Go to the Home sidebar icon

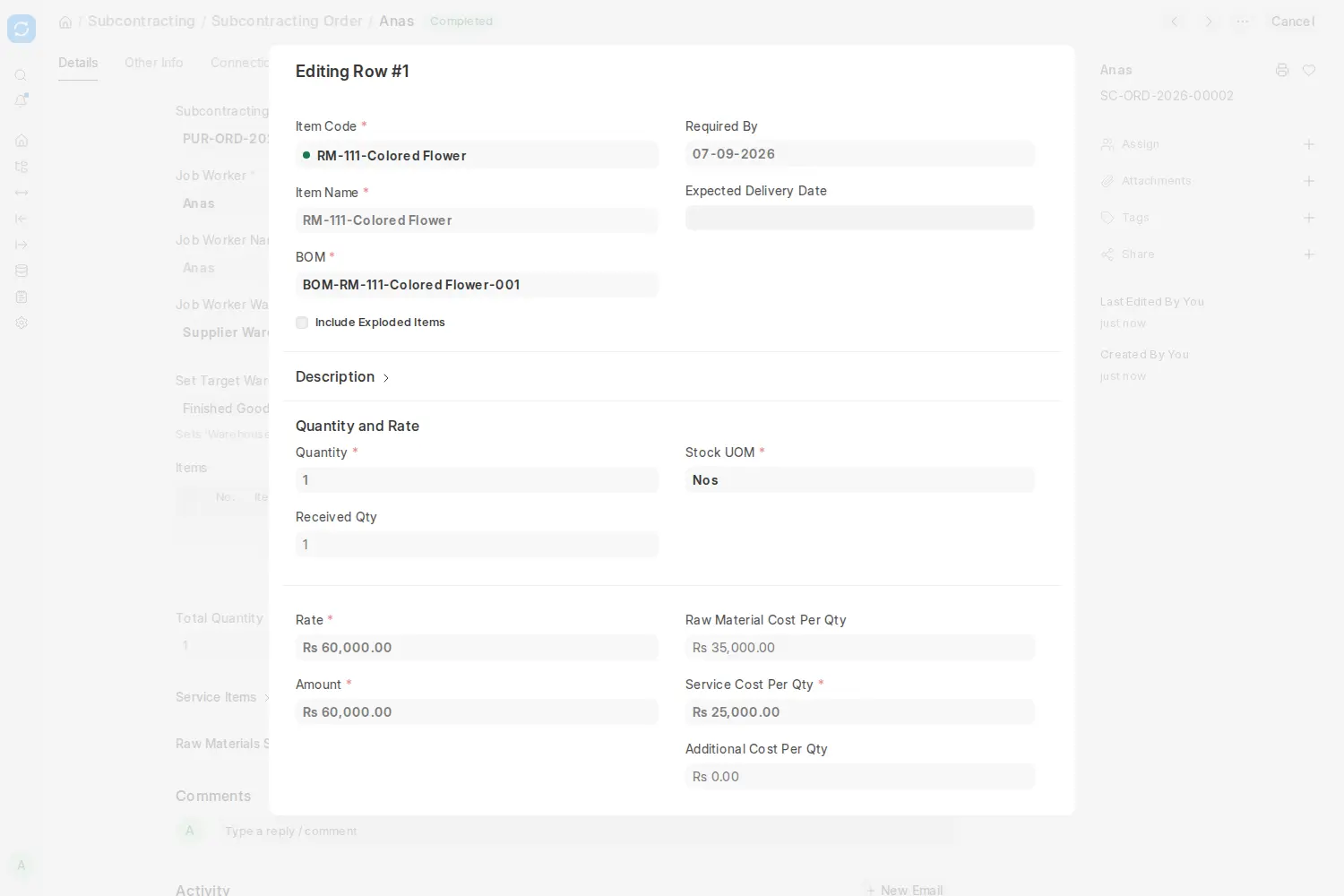[x=22, y=141]
